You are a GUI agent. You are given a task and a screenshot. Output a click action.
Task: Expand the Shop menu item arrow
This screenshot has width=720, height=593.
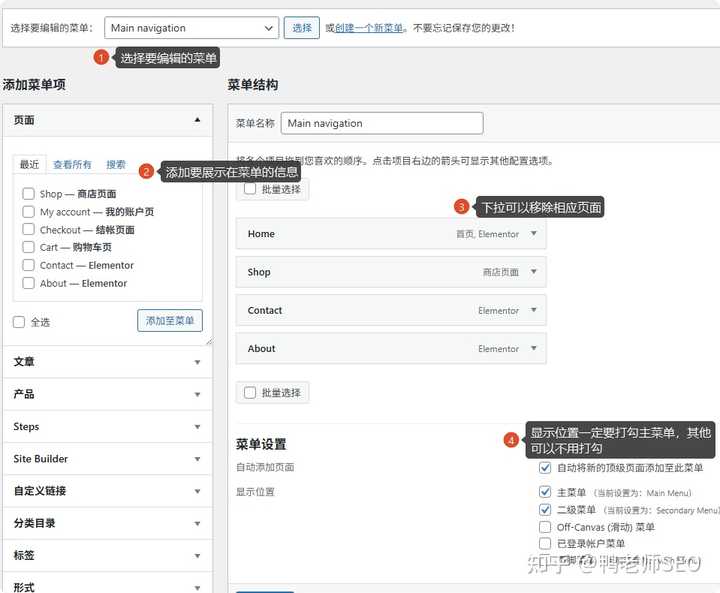pos(534,272)
